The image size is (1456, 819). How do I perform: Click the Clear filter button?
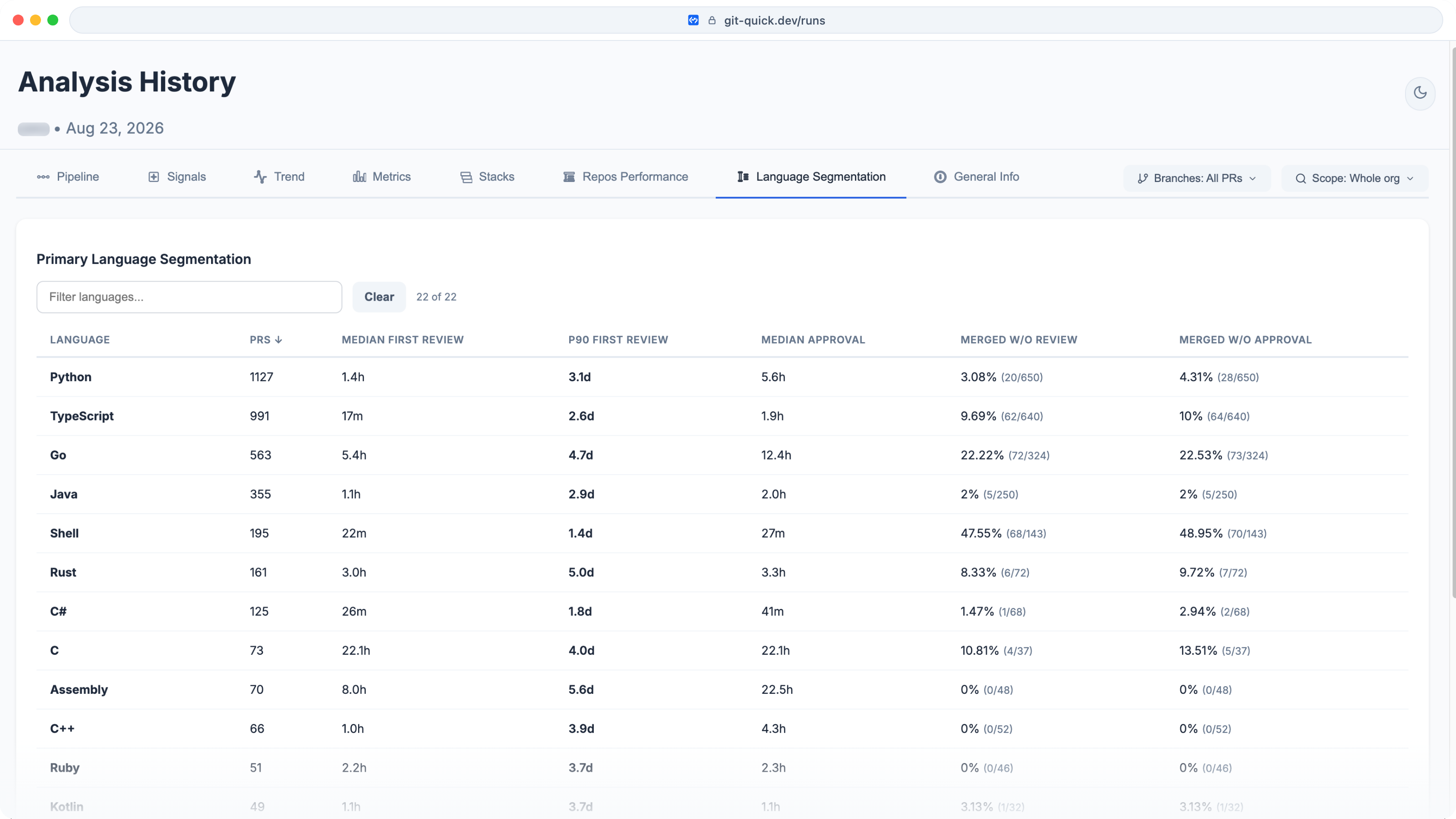pyautogui.click(x=379, y=297)
